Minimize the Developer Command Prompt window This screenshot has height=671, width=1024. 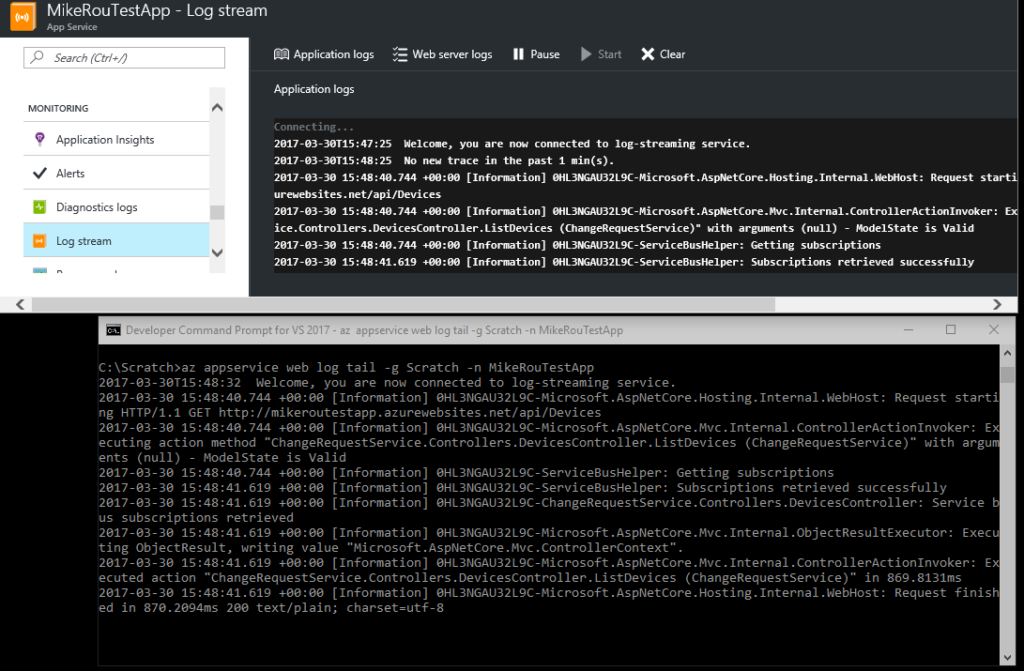pyautogui.click(x=908, y=330)
